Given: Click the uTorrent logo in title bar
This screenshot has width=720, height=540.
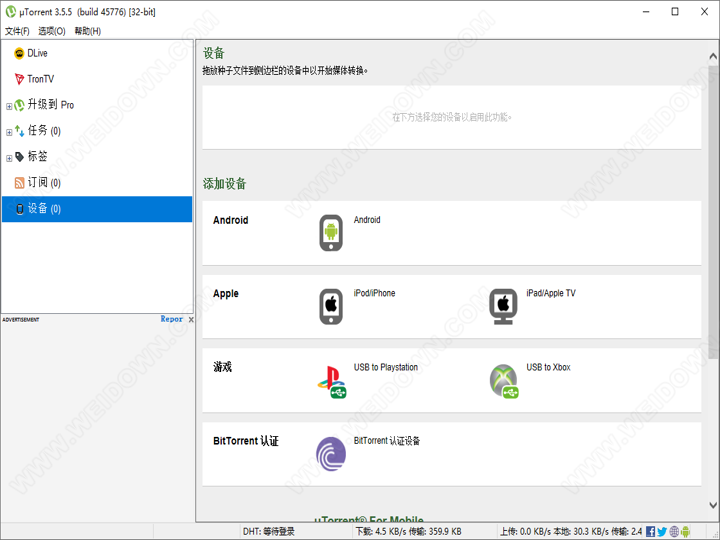Looking at the screenshot, I should tap(10, 12).
